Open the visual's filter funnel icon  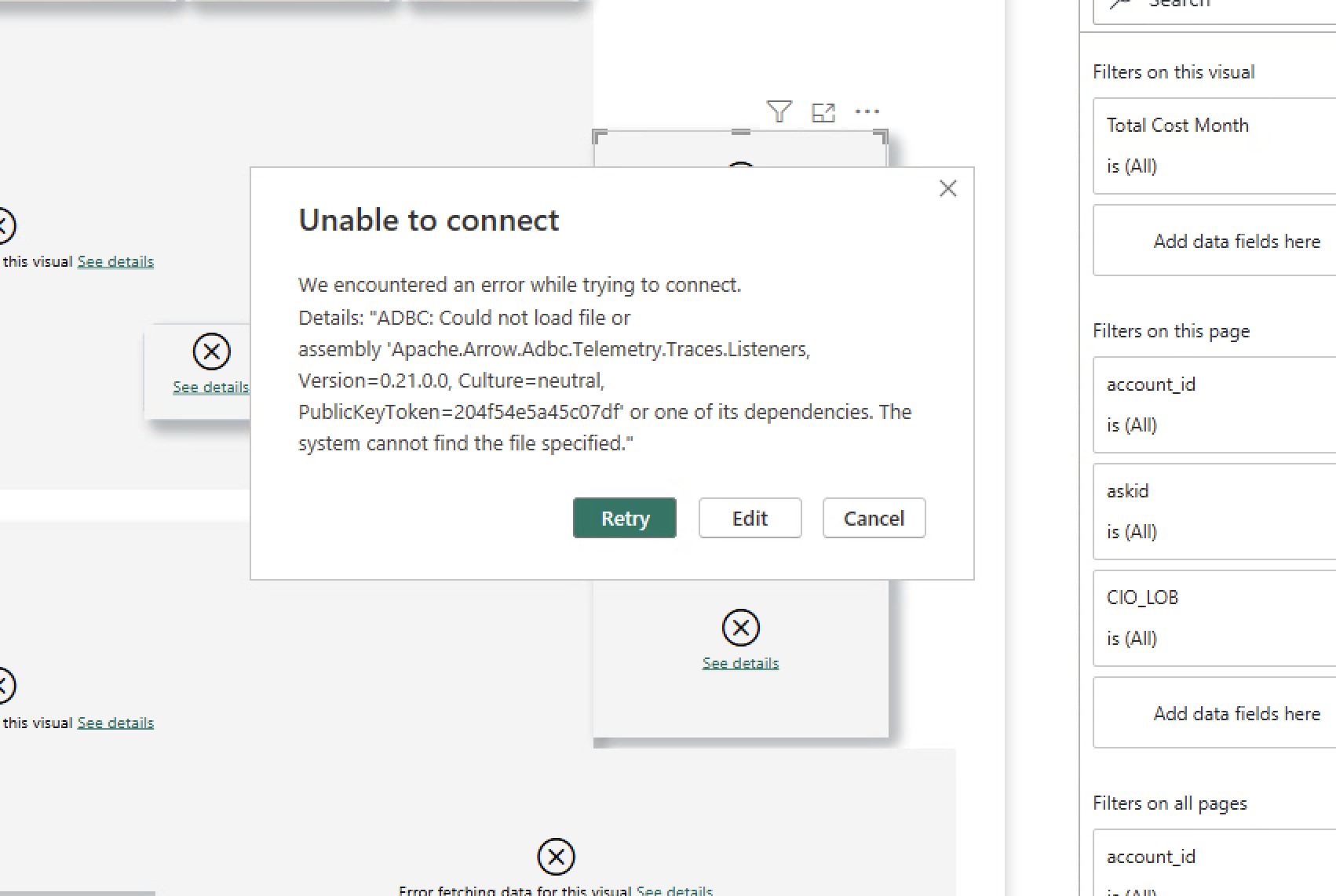point(779,111)
